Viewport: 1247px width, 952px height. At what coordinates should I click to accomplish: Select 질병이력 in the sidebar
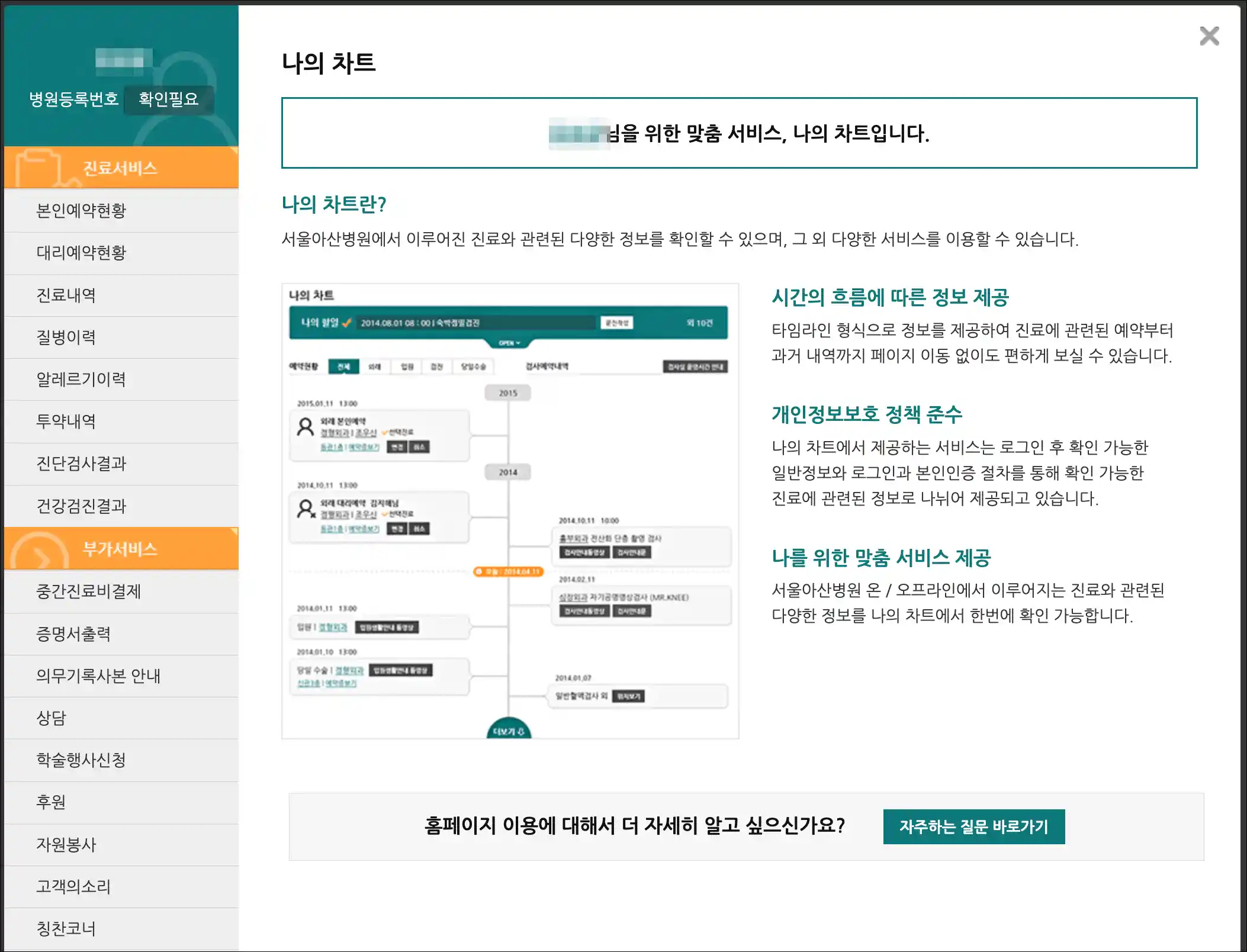click(121, 337)
